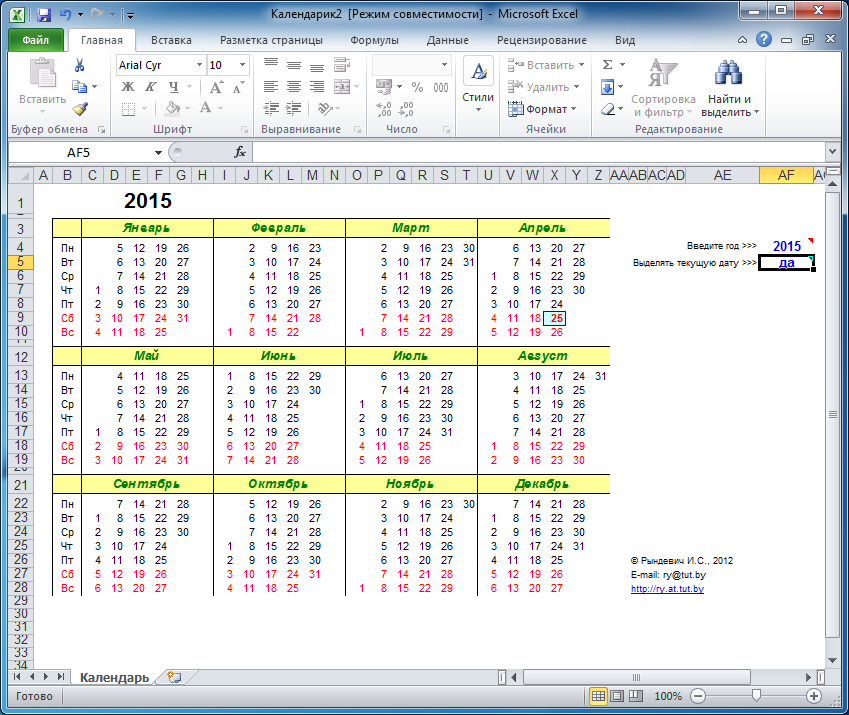Click the Decrease indent icon
849x715 pixels.
click(271, 109)
